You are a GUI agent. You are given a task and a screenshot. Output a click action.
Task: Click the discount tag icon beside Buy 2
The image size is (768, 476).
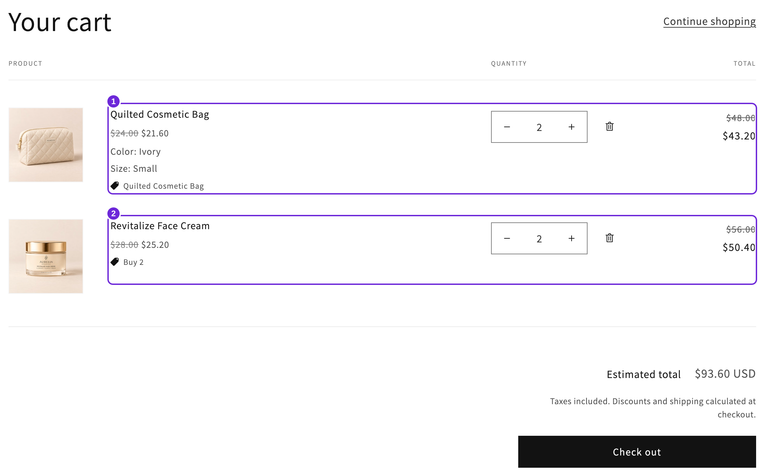(115, 262)
